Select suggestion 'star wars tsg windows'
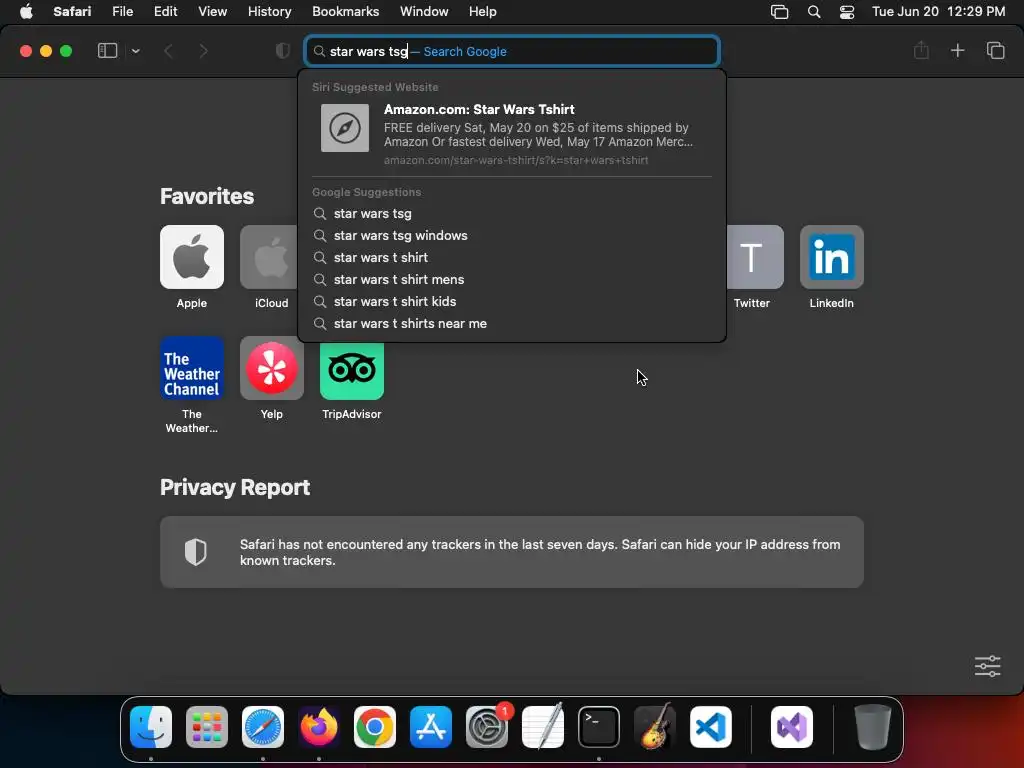 click(x=512, y=236)
